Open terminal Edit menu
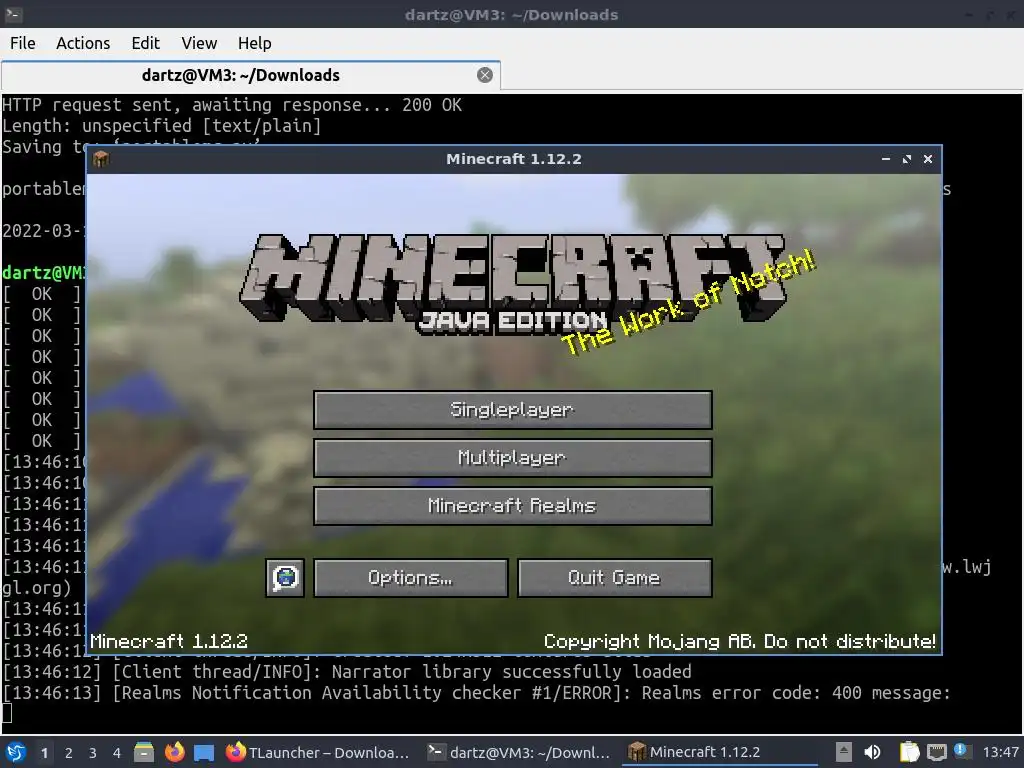Image resolution: width=1024 pixels, height=768 pixels. [146, 43]
